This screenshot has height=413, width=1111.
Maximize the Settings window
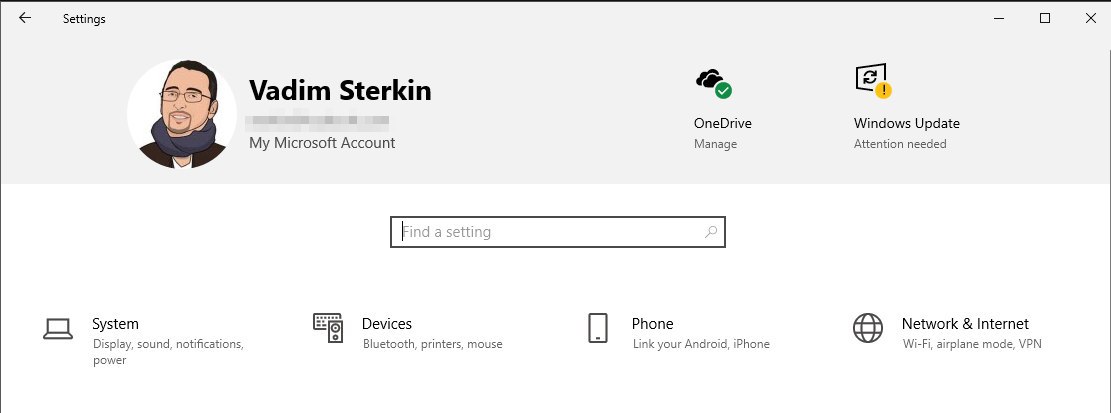pyautogui.click(x=1044, y=18)
